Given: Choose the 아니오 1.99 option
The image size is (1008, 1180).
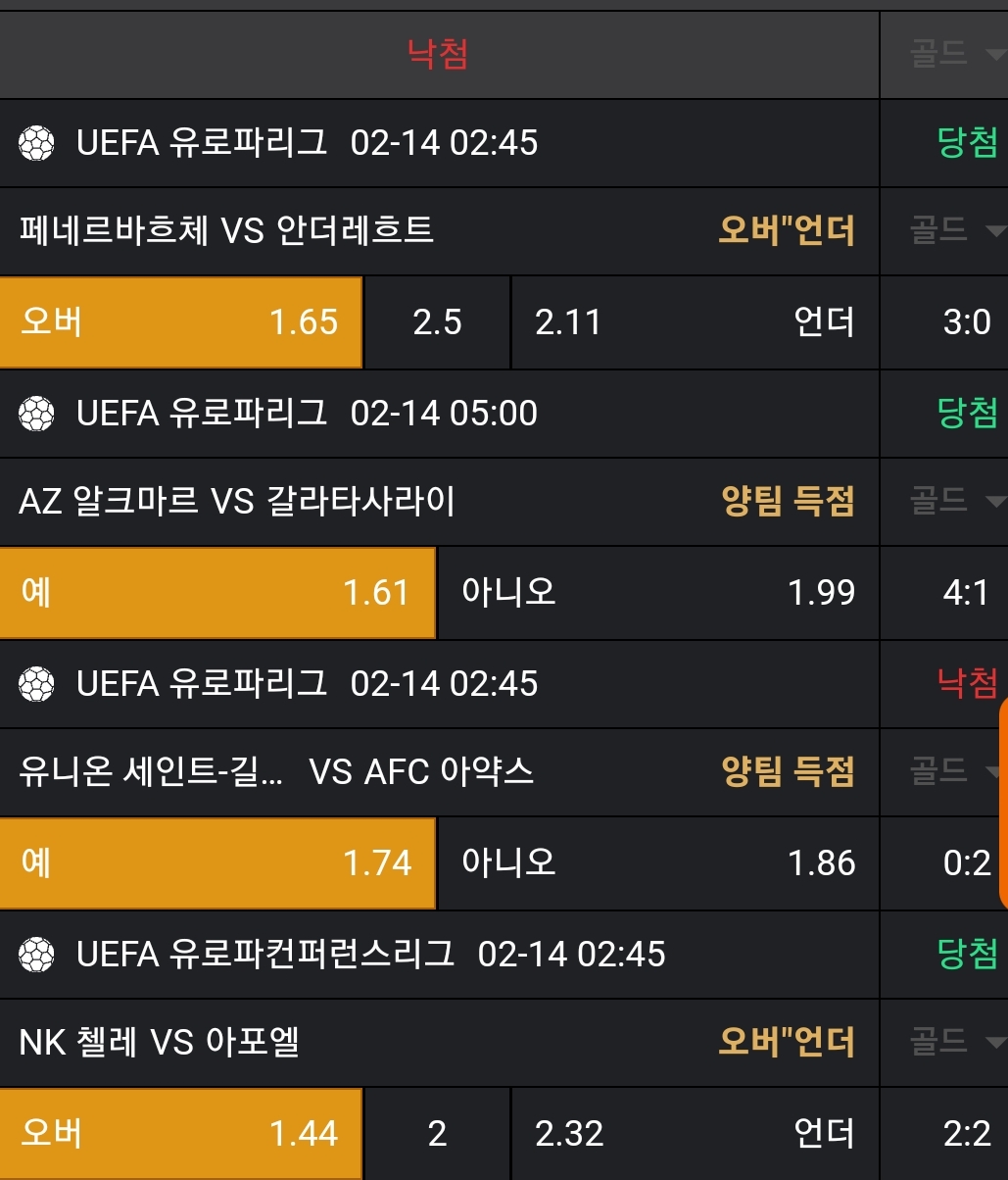Looking at the screenshot, I should point(657,593).
